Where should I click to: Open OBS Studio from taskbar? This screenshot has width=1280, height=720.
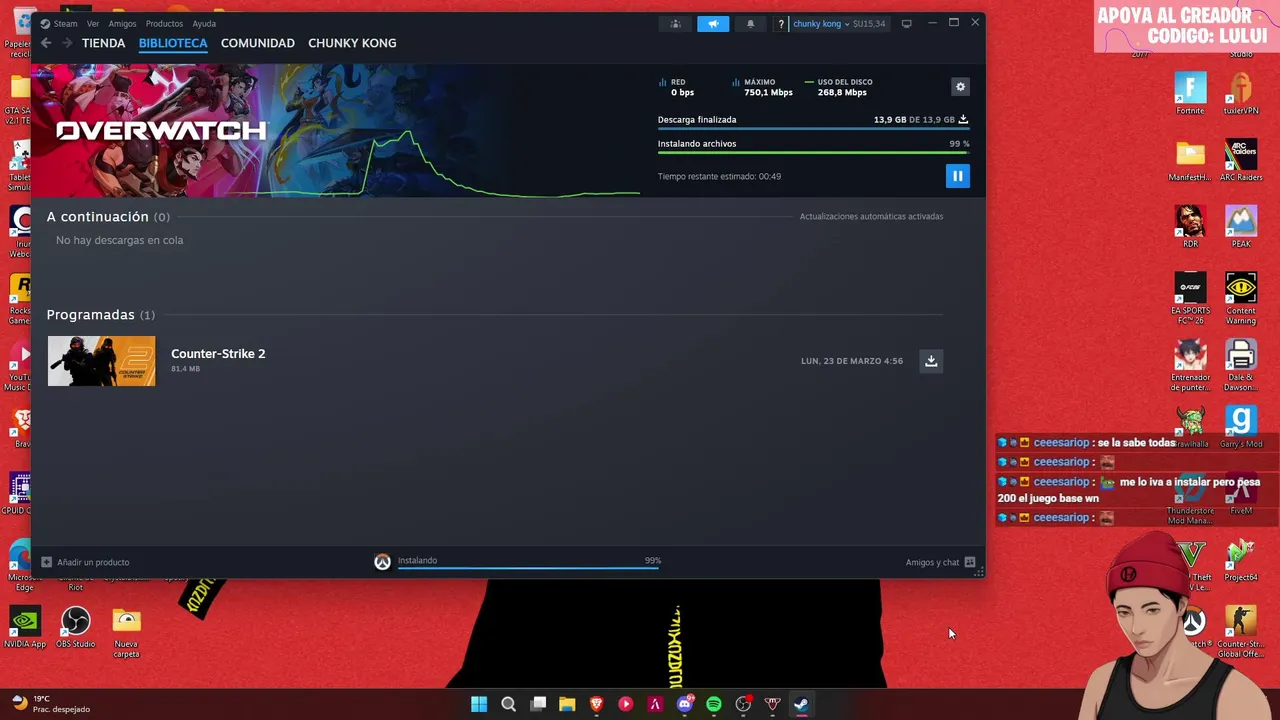[743, 704]
